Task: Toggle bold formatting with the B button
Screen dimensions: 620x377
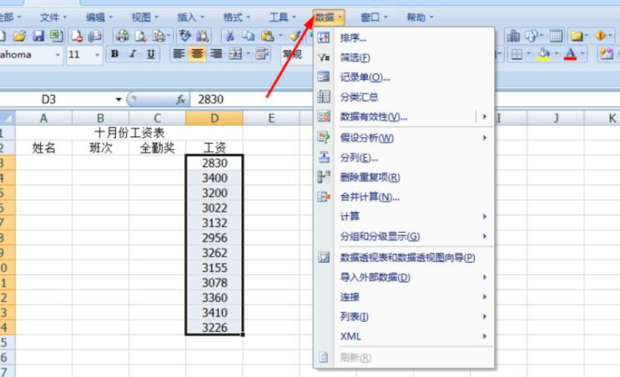Action: [x=115, y=54]
